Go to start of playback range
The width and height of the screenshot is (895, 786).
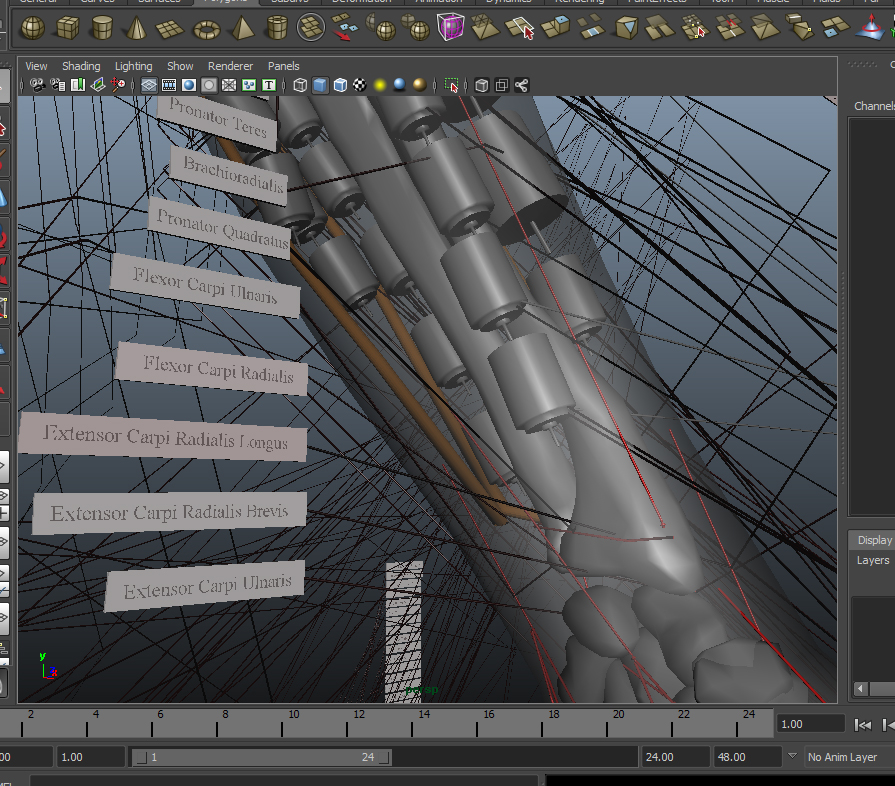861,724
